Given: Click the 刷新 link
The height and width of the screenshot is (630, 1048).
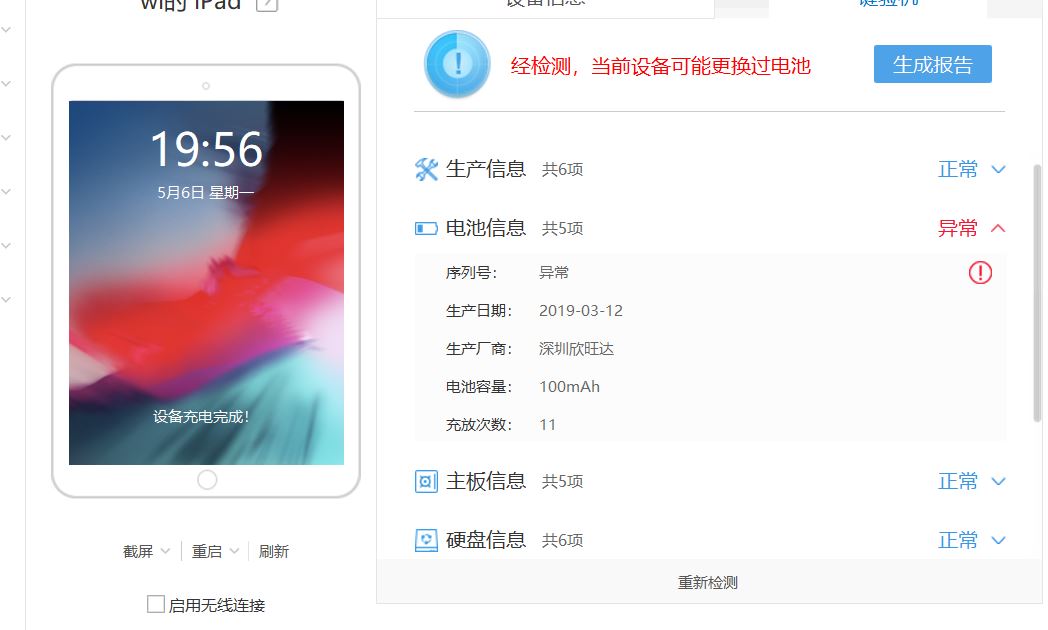Looking at the screenshot, I should click(x=274, y=551).
